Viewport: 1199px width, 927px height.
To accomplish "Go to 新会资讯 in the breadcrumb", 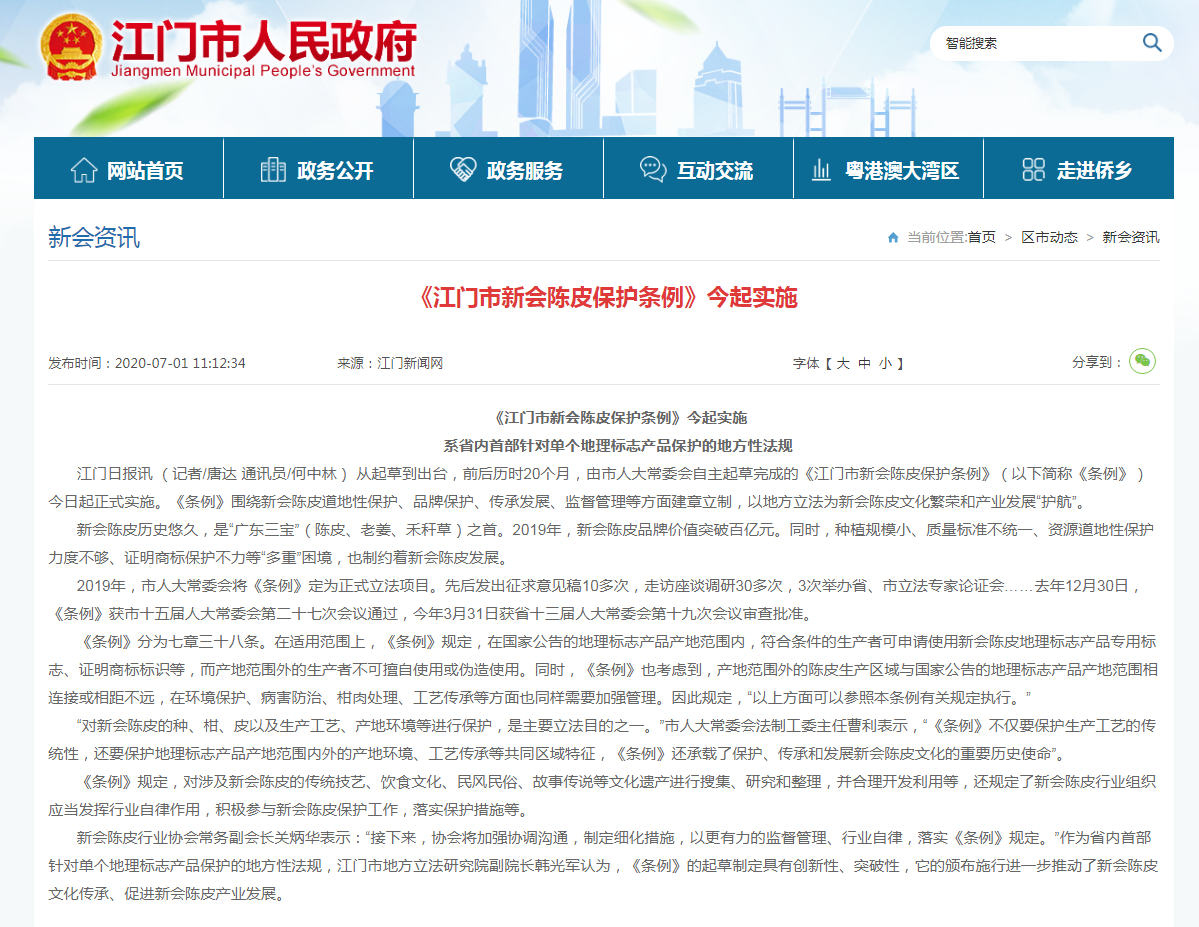I will [1130, 238].
